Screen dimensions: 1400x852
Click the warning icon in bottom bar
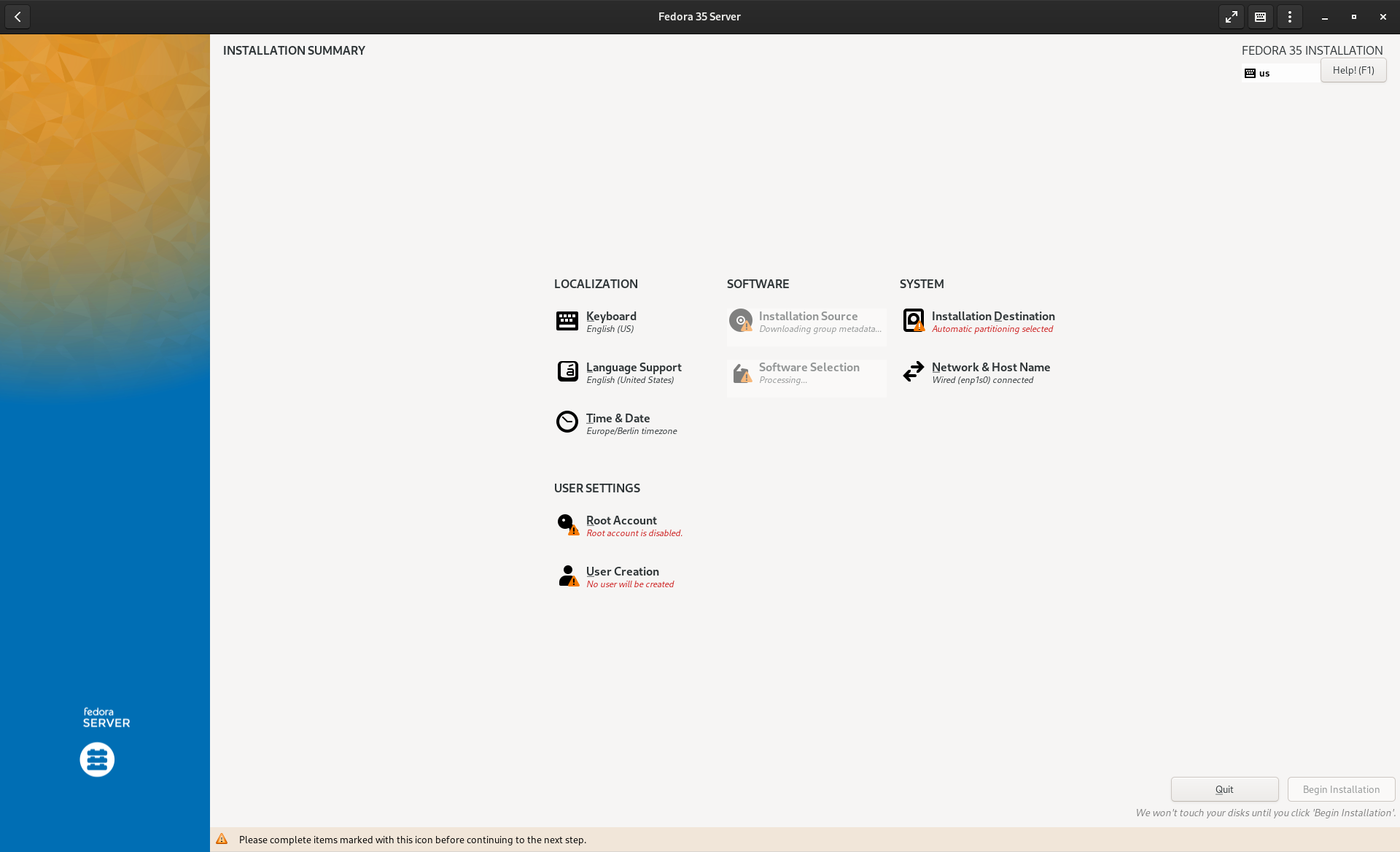pos(222,839)
